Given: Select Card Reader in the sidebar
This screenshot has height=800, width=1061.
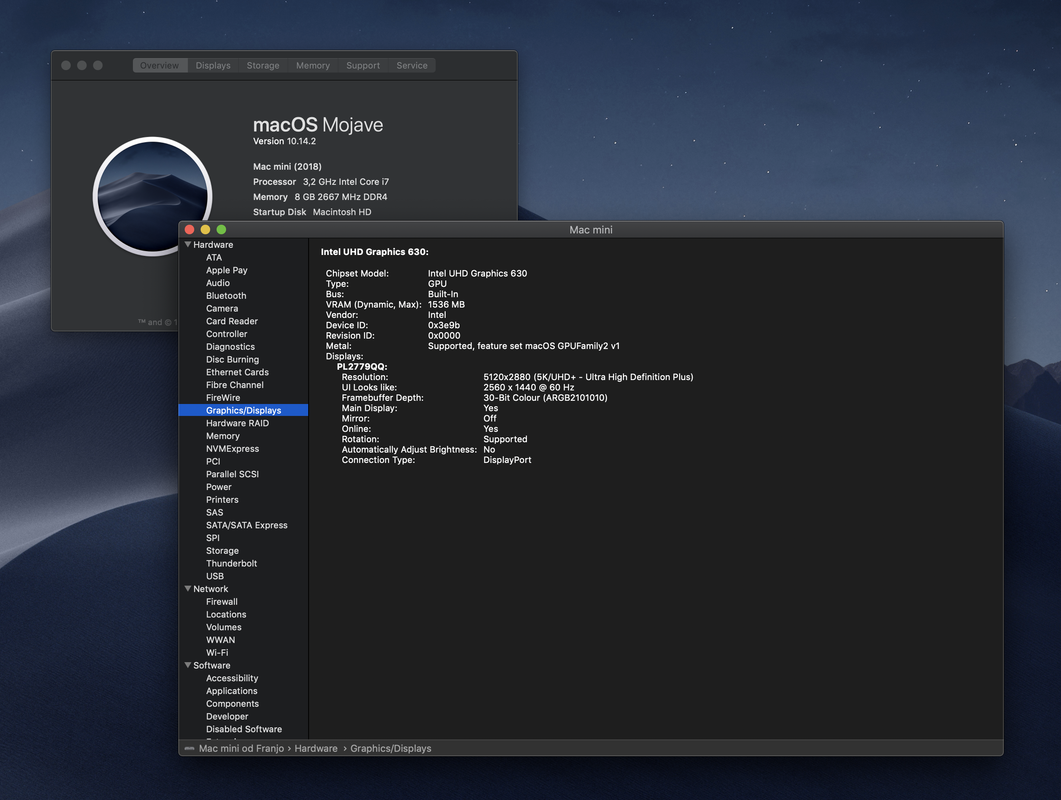Looking at the screenshot, I should [x=232, y=321].
